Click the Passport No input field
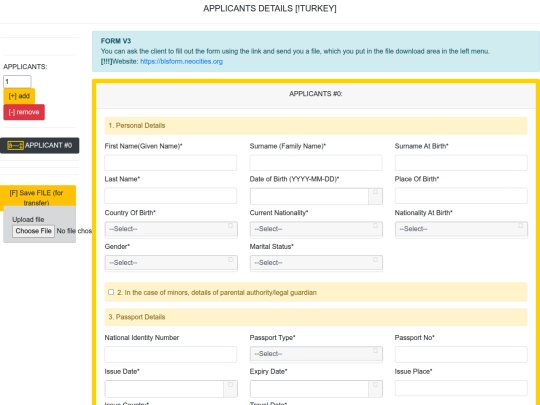Image resolution: width=540 pixels, height=405 pixels. tap(461, 354)
